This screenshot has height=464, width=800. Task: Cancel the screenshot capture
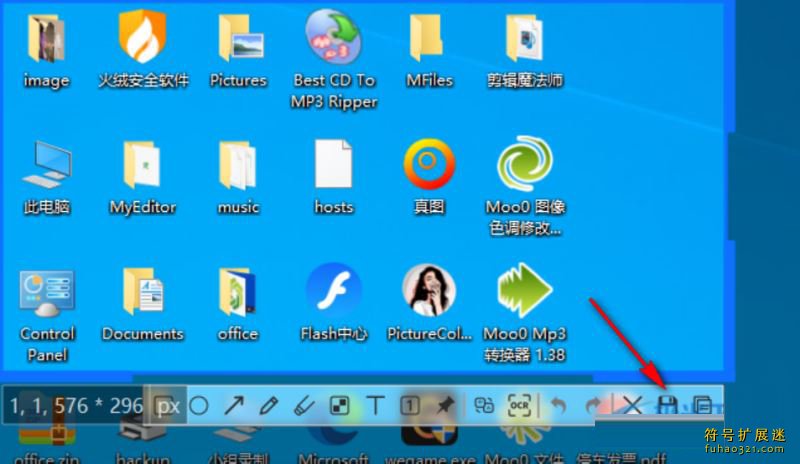coord(632,405)
